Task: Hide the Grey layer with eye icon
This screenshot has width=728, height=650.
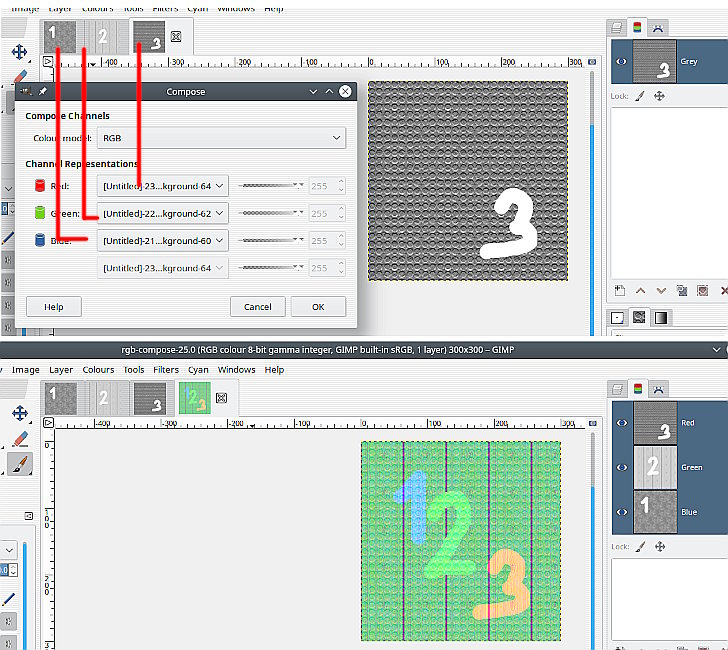Action: [621, 61]
